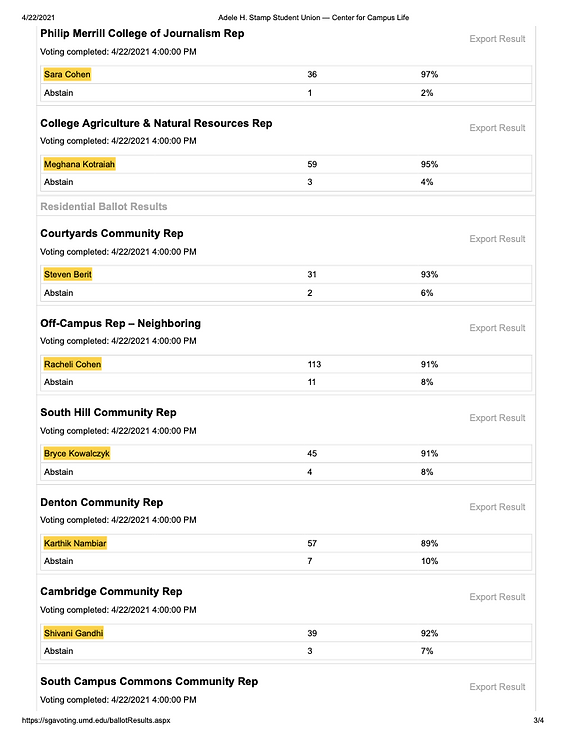Click Export Result for Journalism Rep
The image size is (568, 738).
(x=497, y=39)
